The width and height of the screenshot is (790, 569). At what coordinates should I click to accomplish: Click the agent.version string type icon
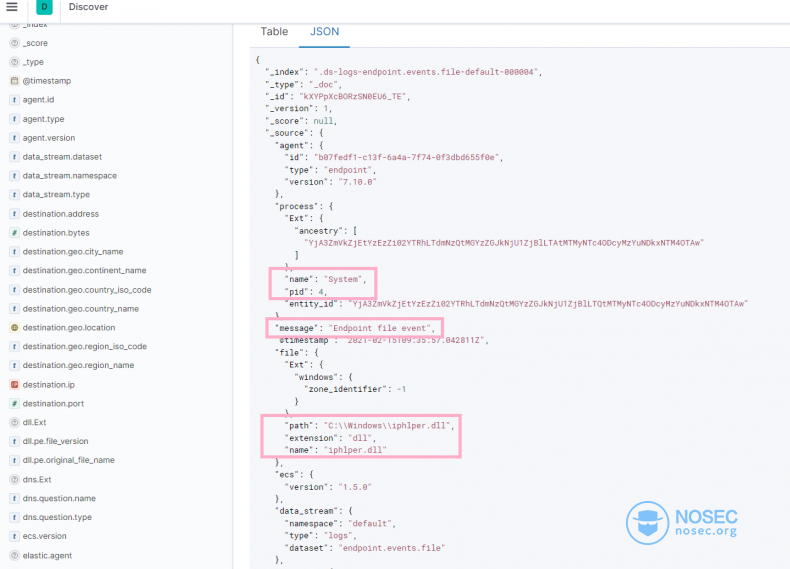15,138
